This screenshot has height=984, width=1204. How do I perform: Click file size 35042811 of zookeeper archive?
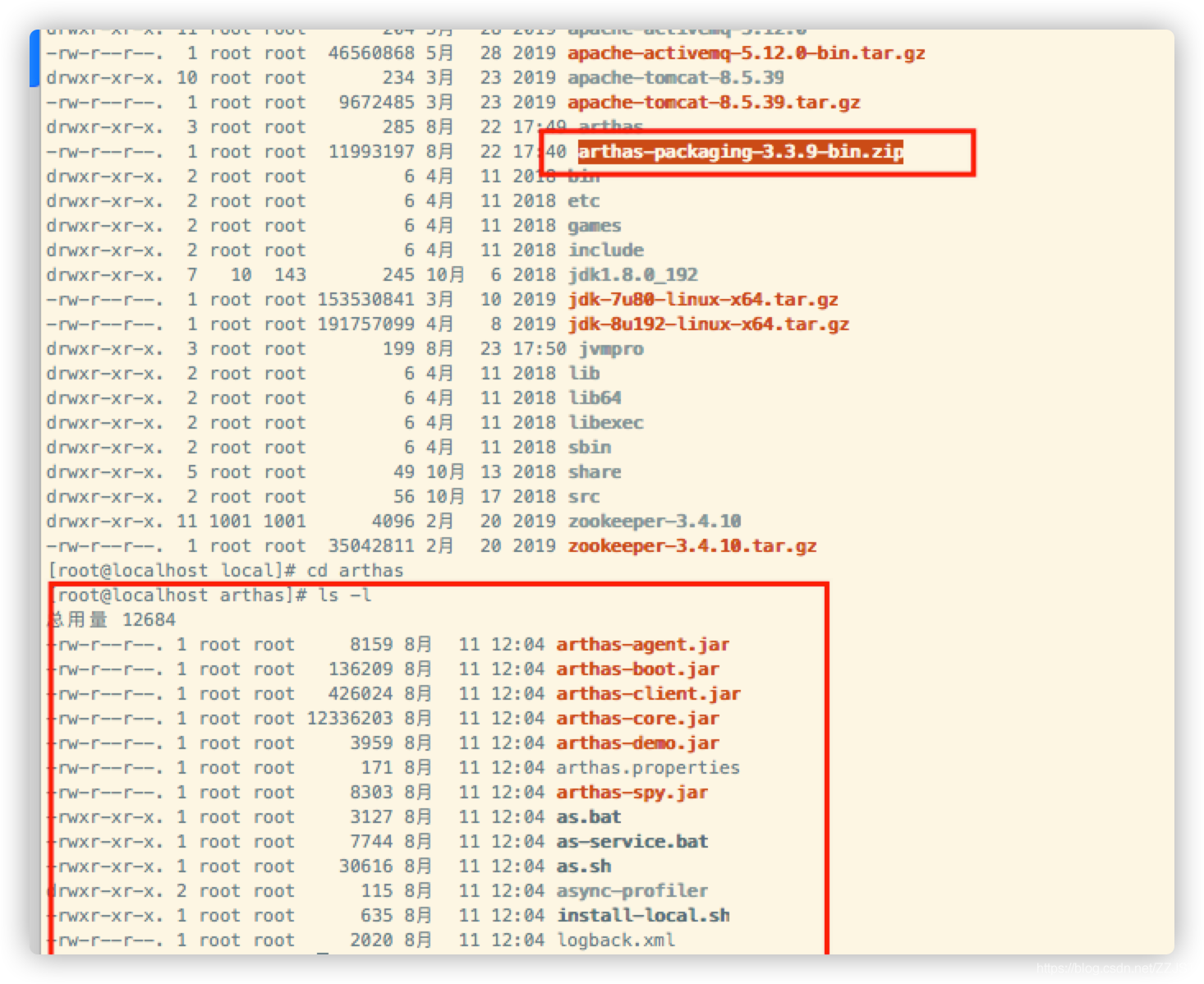pyautogui.click(x=371, y=546)
